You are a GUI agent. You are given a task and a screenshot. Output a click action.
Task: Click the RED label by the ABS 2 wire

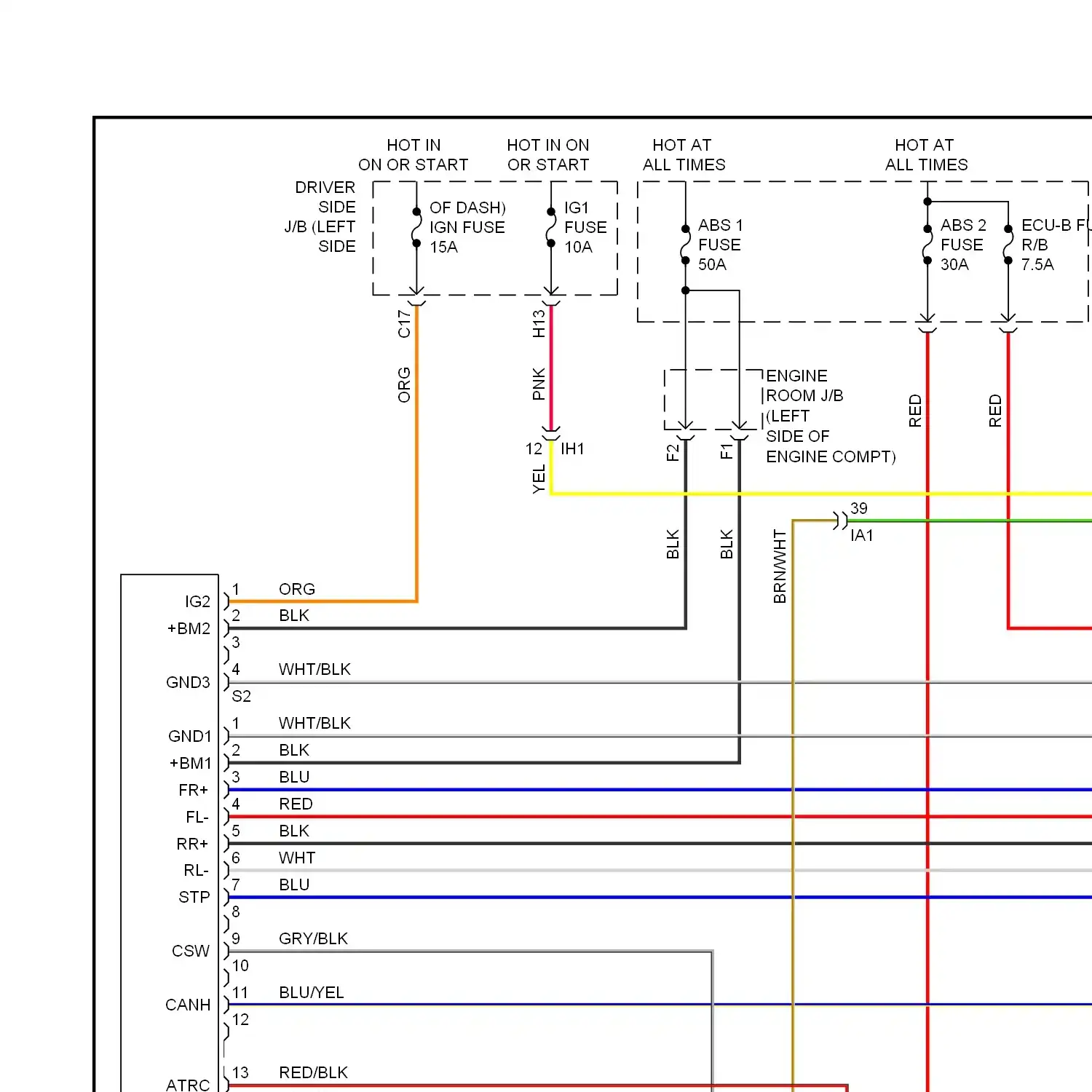(916, 411)
